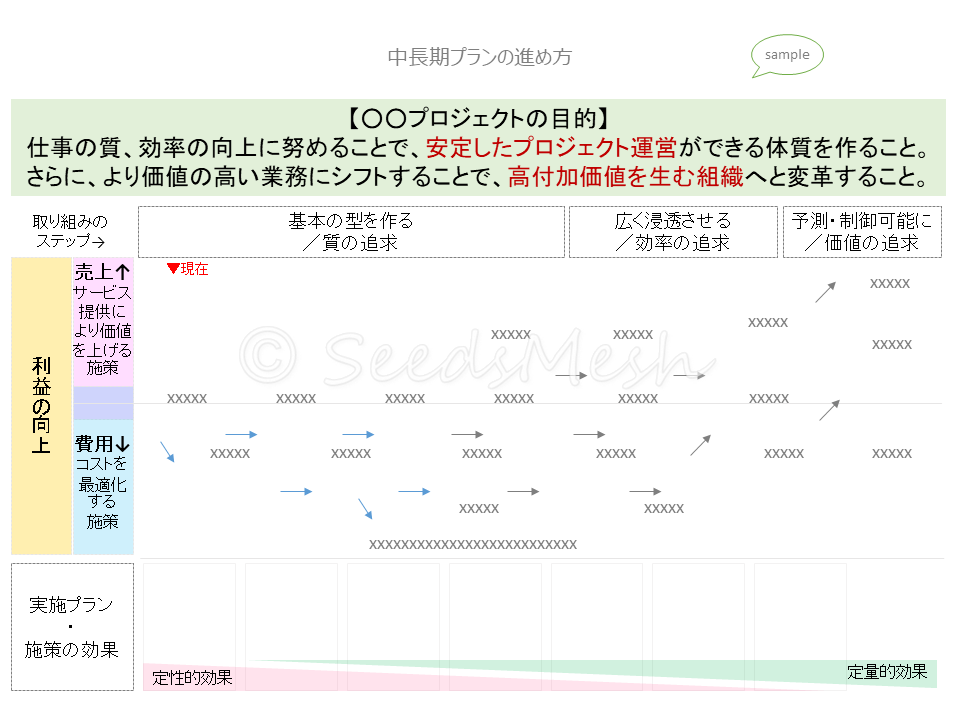Viewport: 960px width, 720px height.
Task: Select the slide title 中長期プランの進め方
Action: [x=480, y=57]
